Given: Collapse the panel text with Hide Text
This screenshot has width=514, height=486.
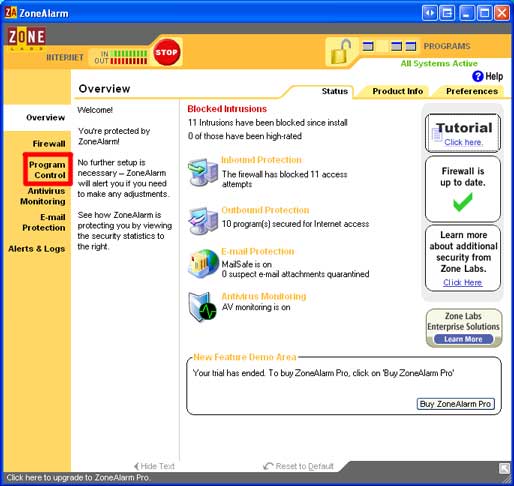Looking at the screenshot, I should tap(154, 466).
